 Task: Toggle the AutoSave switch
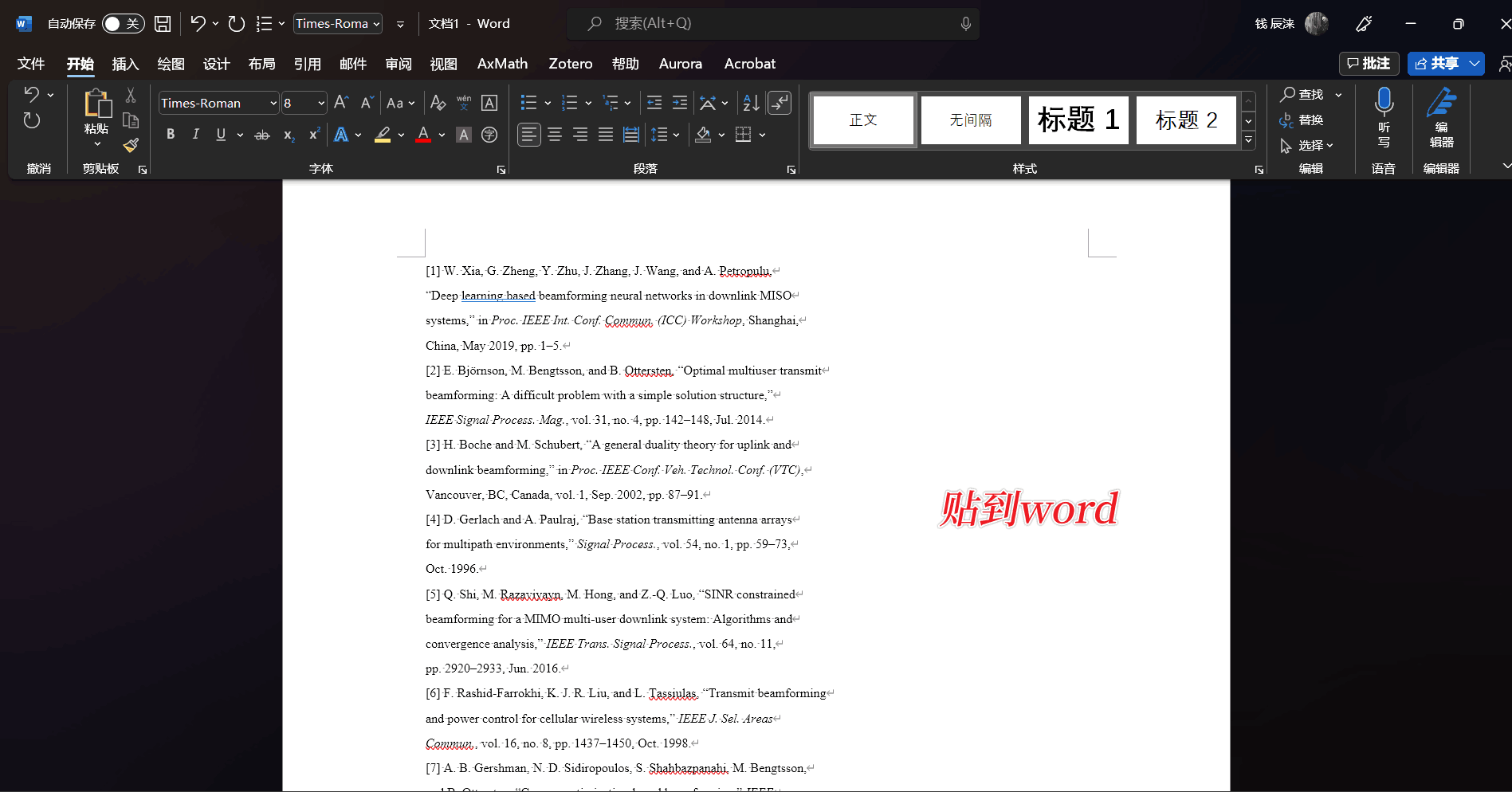[x=123, y=24]
